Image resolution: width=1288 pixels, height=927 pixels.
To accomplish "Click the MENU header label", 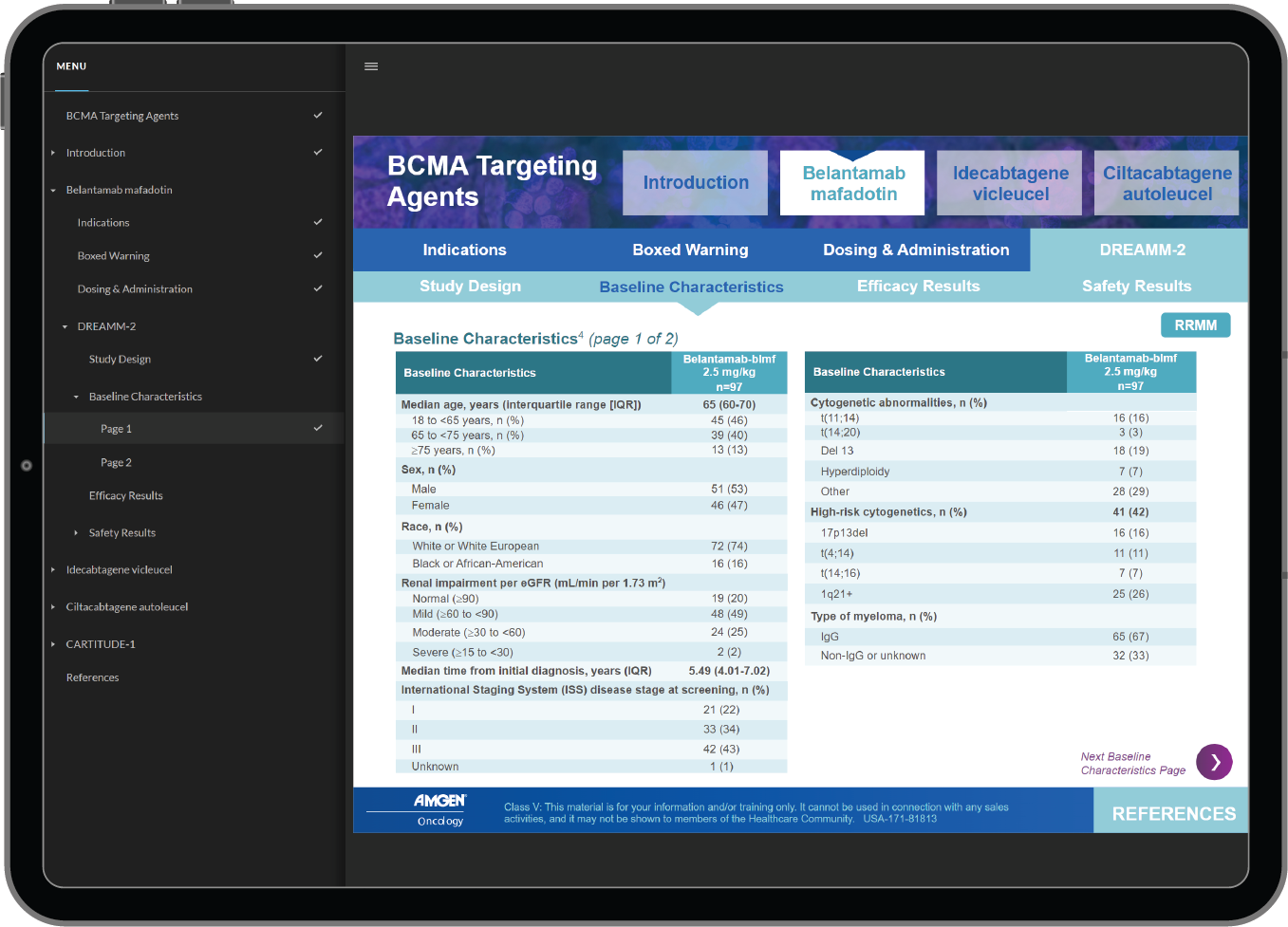I will [x=71, y=66].
